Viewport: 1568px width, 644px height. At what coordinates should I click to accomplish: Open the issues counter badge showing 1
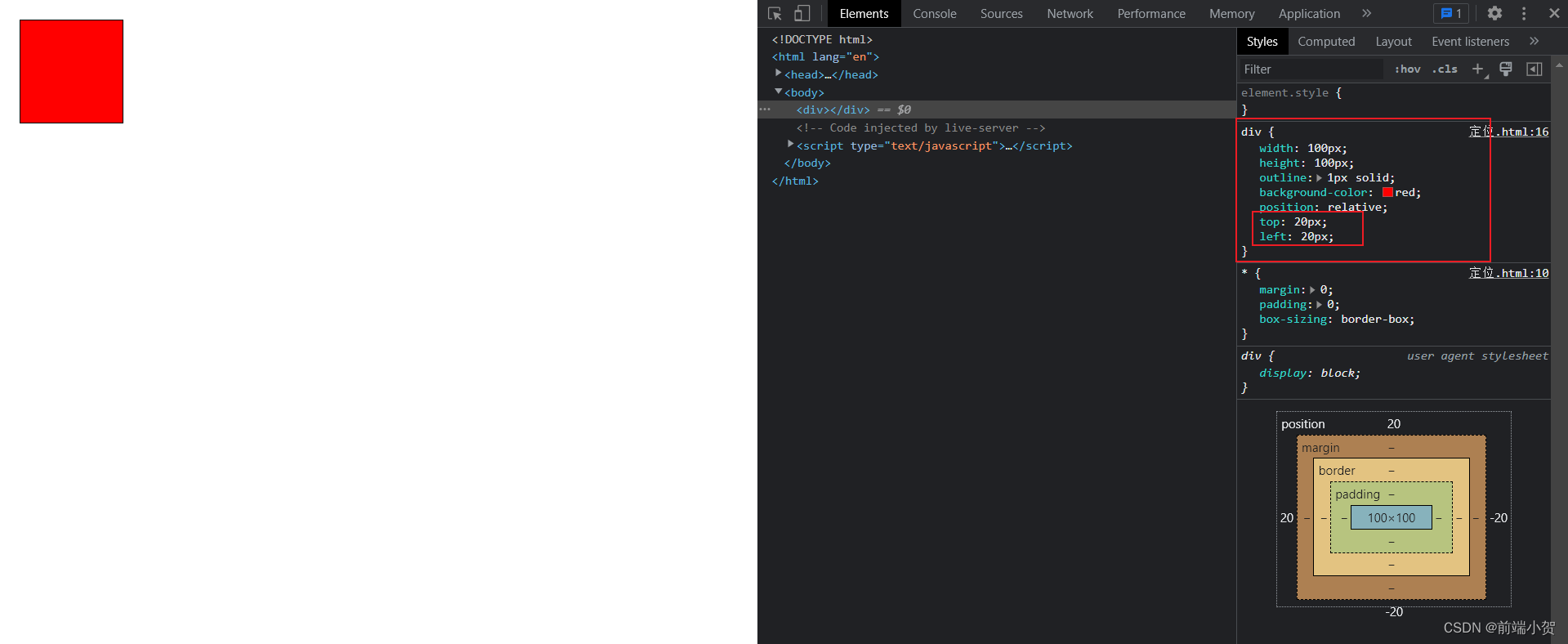1451,13
